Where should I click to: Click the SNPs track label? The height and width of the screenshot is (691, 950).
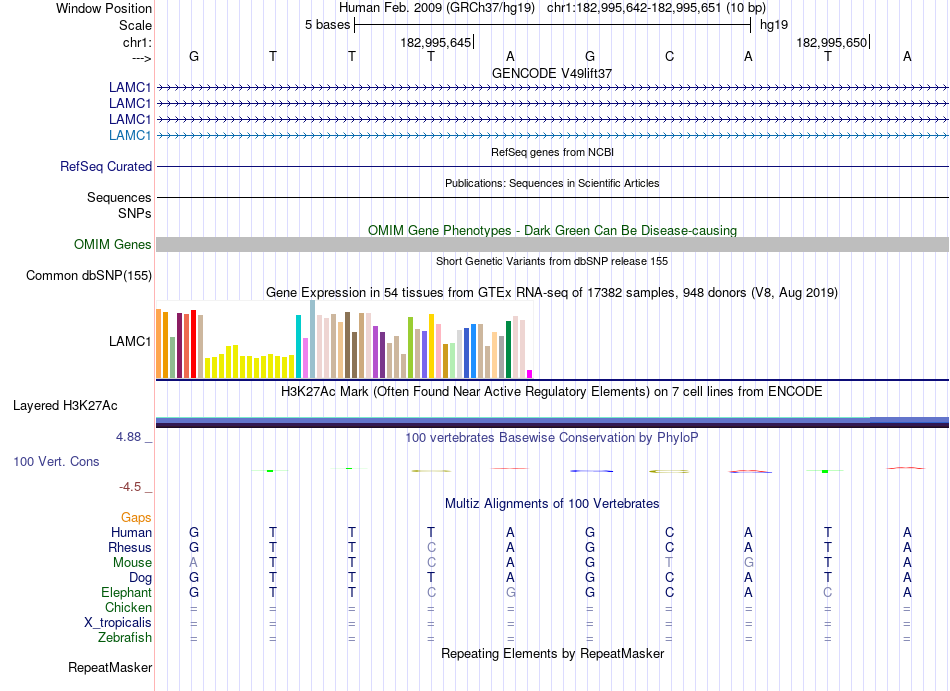click(x=135, y=213)
